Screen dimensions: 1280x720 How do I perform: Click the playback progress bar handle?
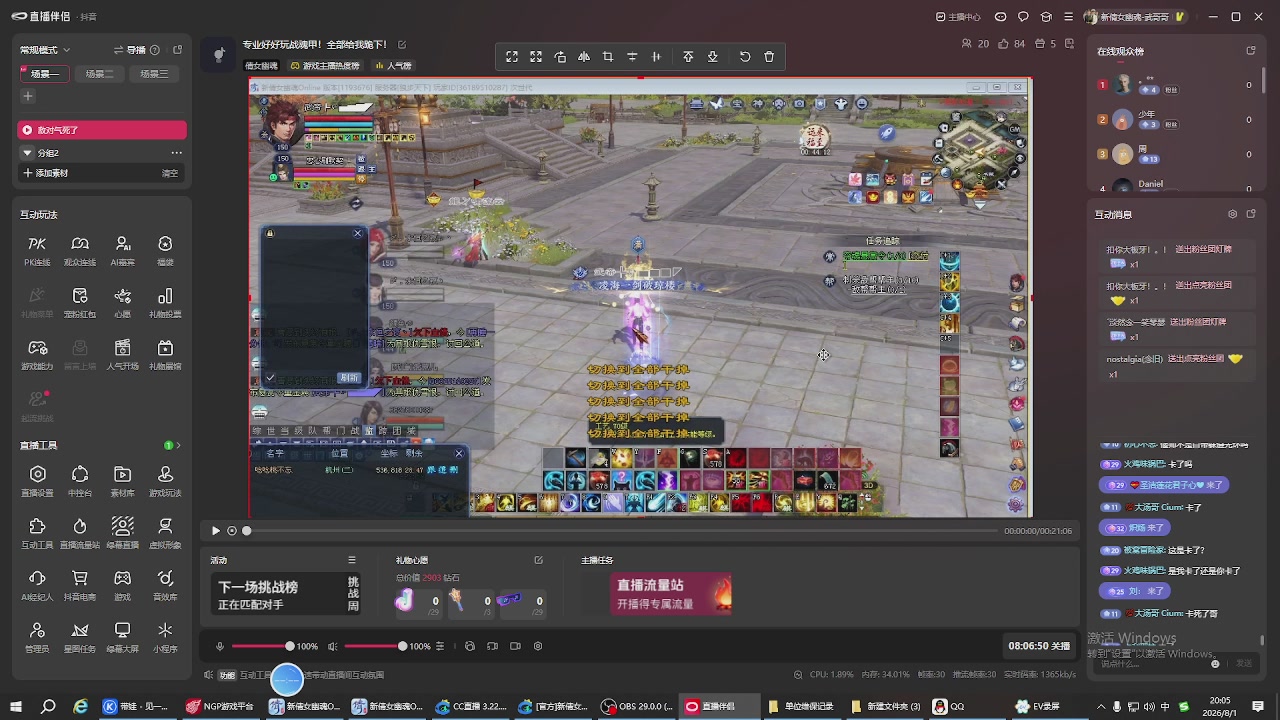(x=247, y=531)
